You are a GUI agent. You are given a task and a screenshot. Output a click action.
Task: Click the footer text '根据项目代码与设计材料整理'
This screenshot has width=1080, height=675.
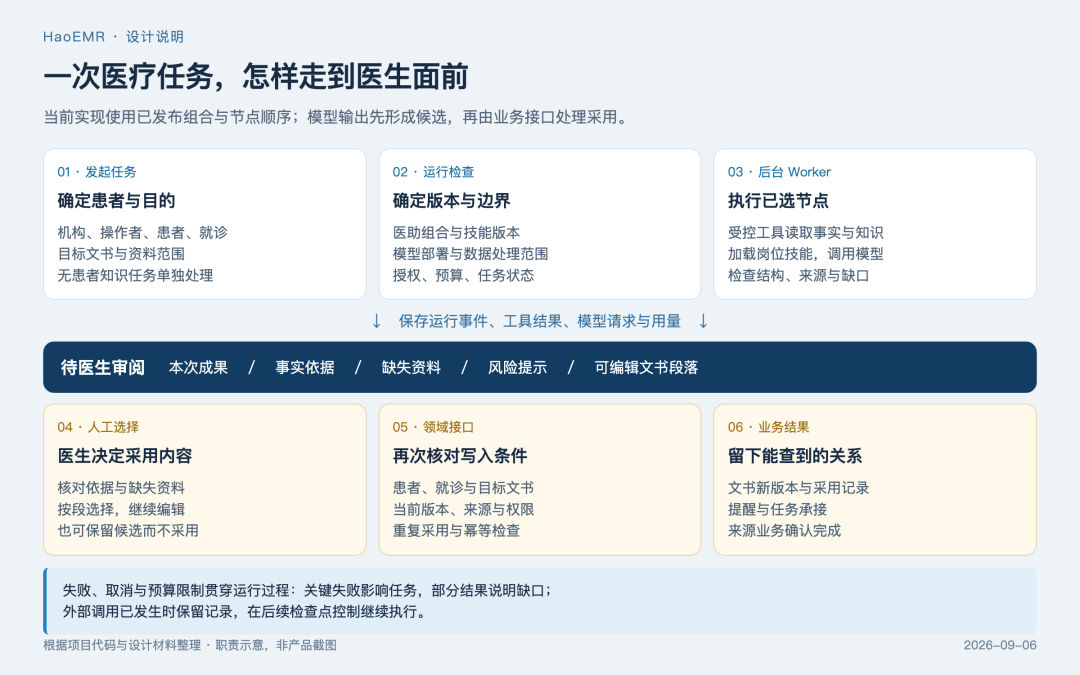coord(122,645)
